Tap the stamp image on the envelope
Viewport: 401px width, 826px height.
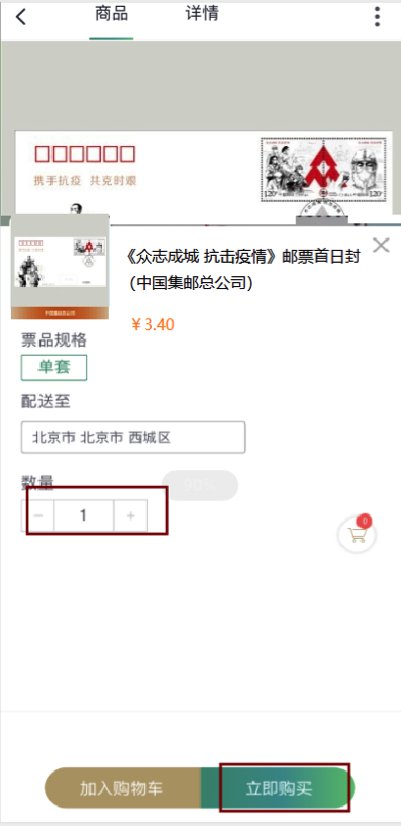click(324, 169)
